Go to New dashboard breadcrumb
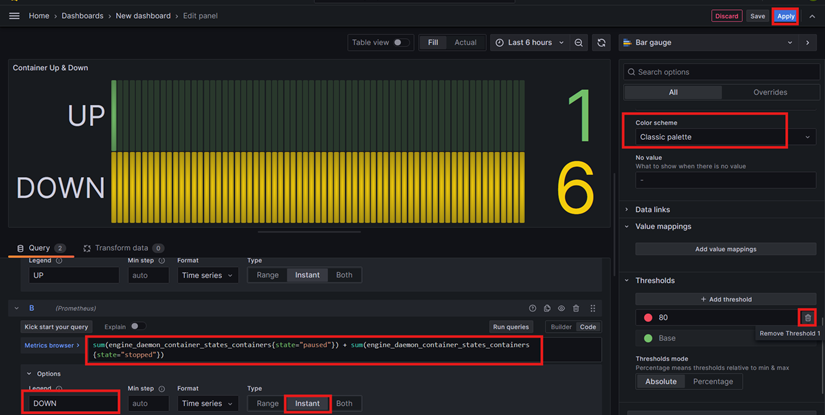Screen dimensions: 825x415 click(x=143, y=16)
